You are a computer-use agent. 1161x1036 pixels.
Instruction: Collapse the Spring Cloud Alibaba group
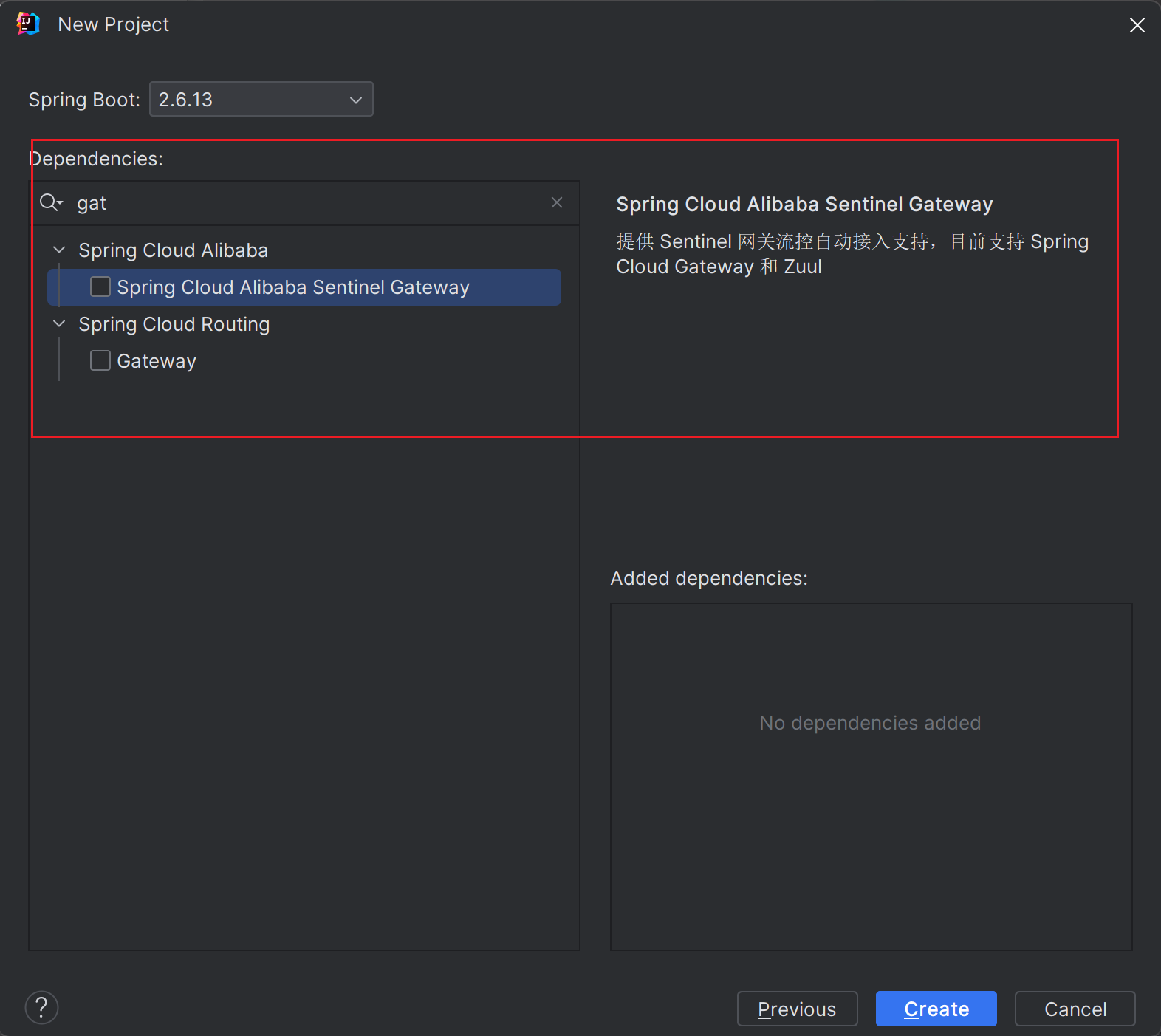point(60,250)
